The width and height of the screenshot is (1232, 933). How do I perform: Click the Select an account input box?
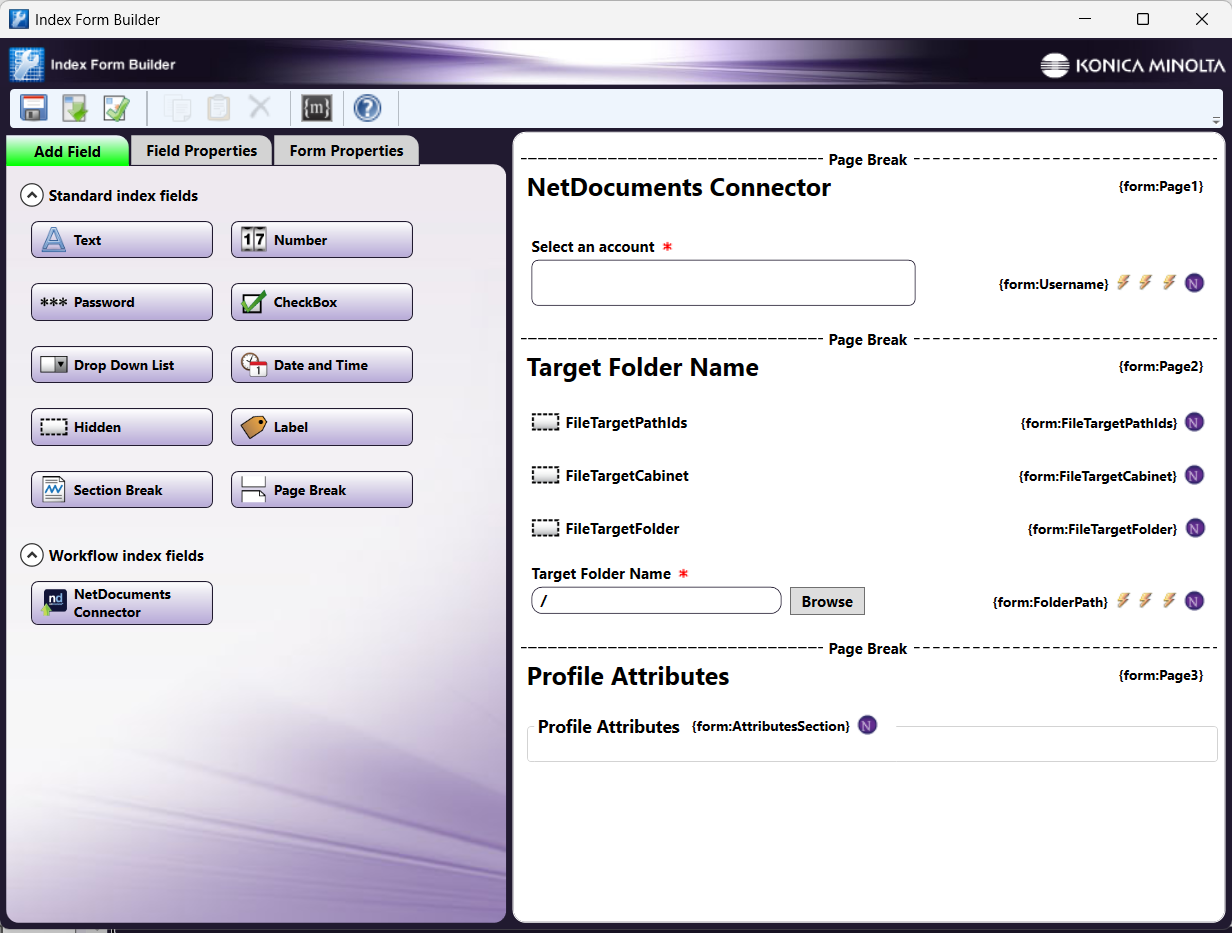(x=723, y=283)
